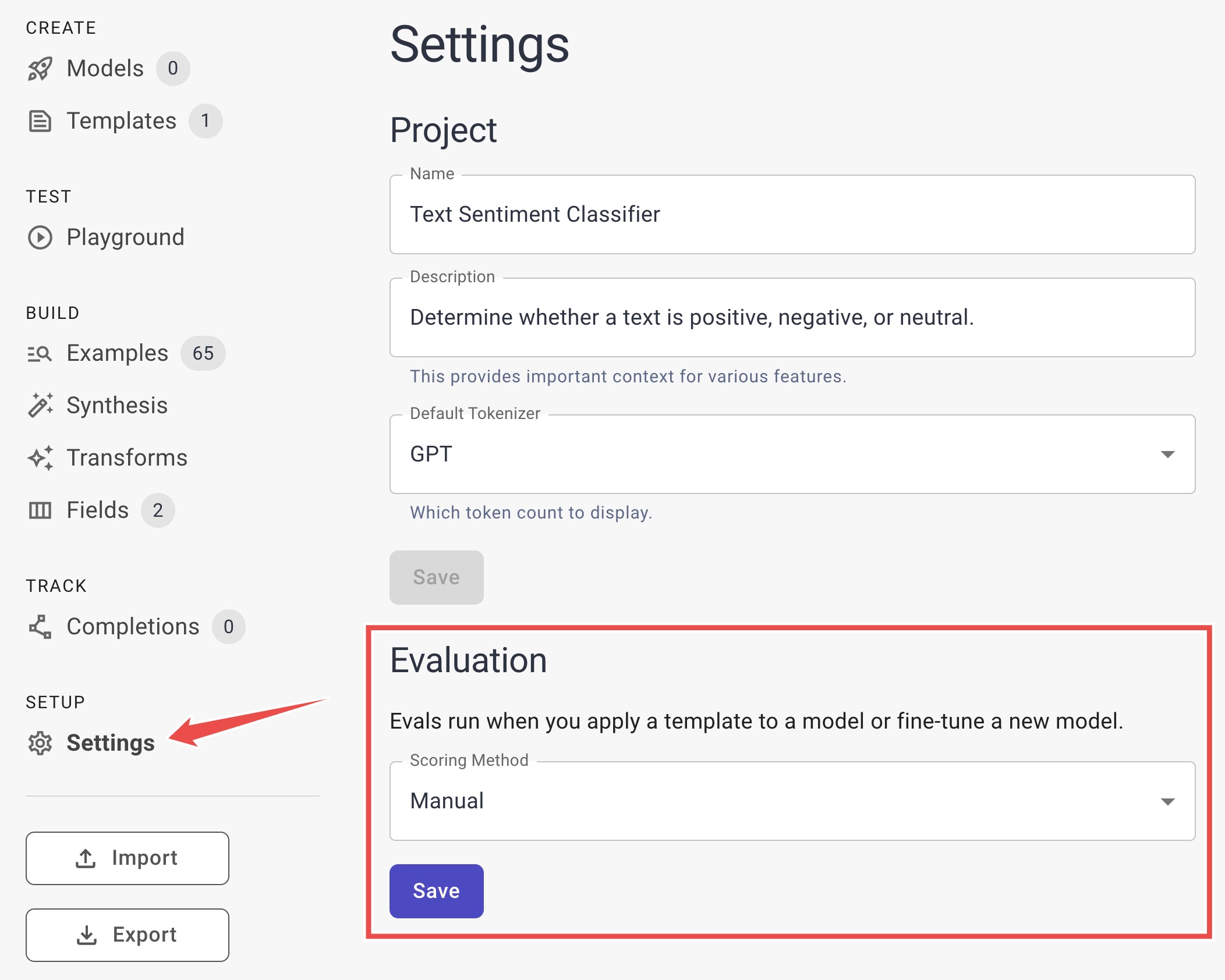Focus the Description text field
The image size is (1225, 980).
[792, 318]
